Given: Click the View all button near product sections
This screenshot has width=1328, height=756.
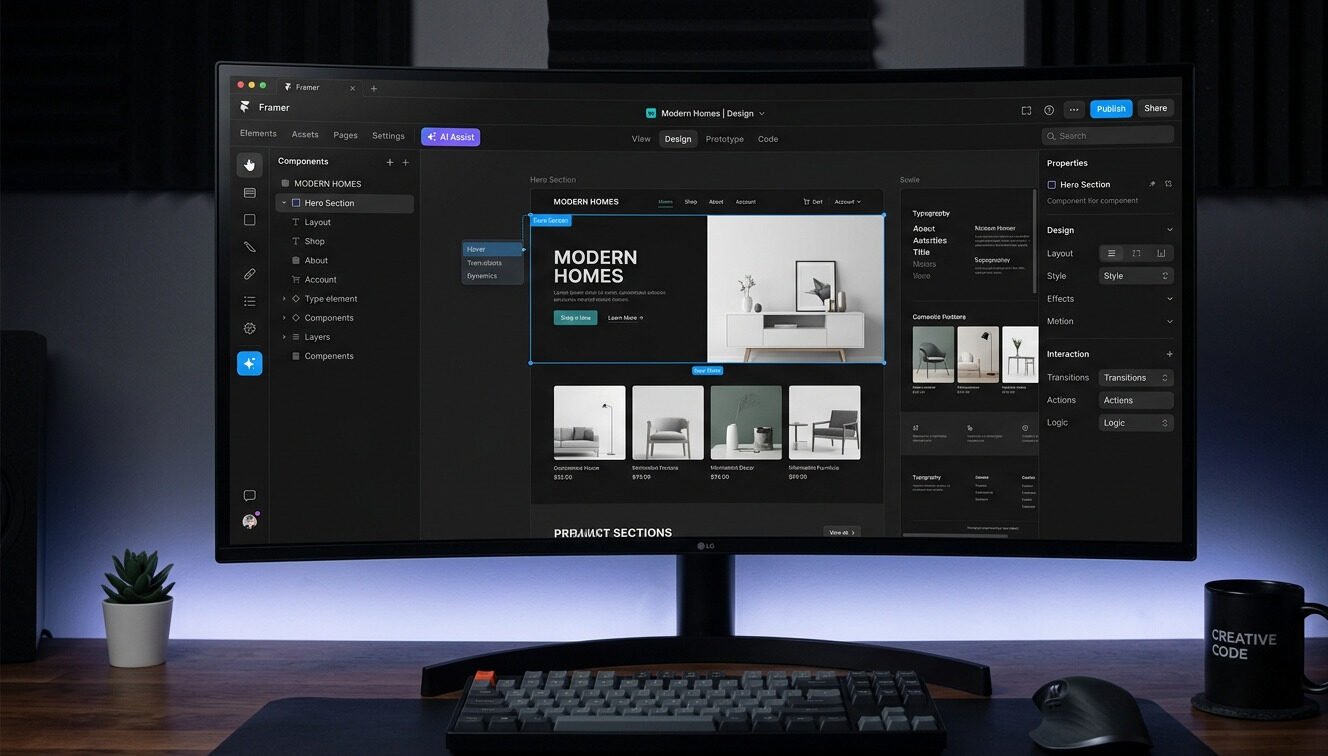Looking at the screenshot, I should coord(841,532).
